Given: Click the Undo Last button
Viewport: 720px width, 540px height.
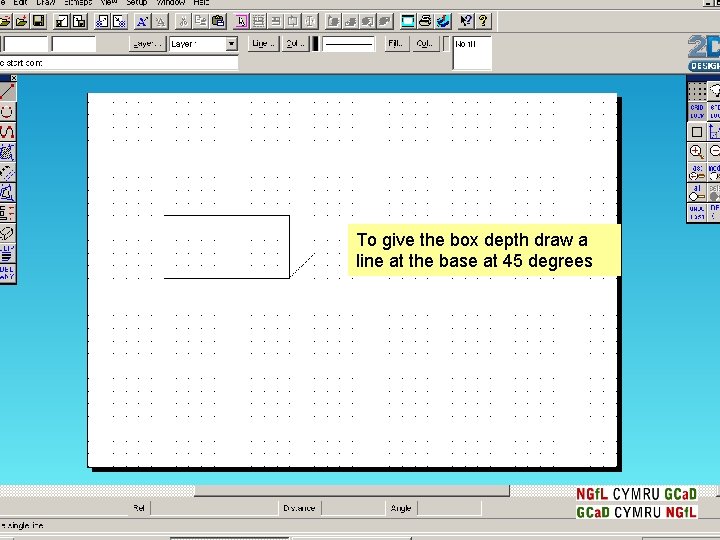Looking at the screenshot, I should (697, 212).
